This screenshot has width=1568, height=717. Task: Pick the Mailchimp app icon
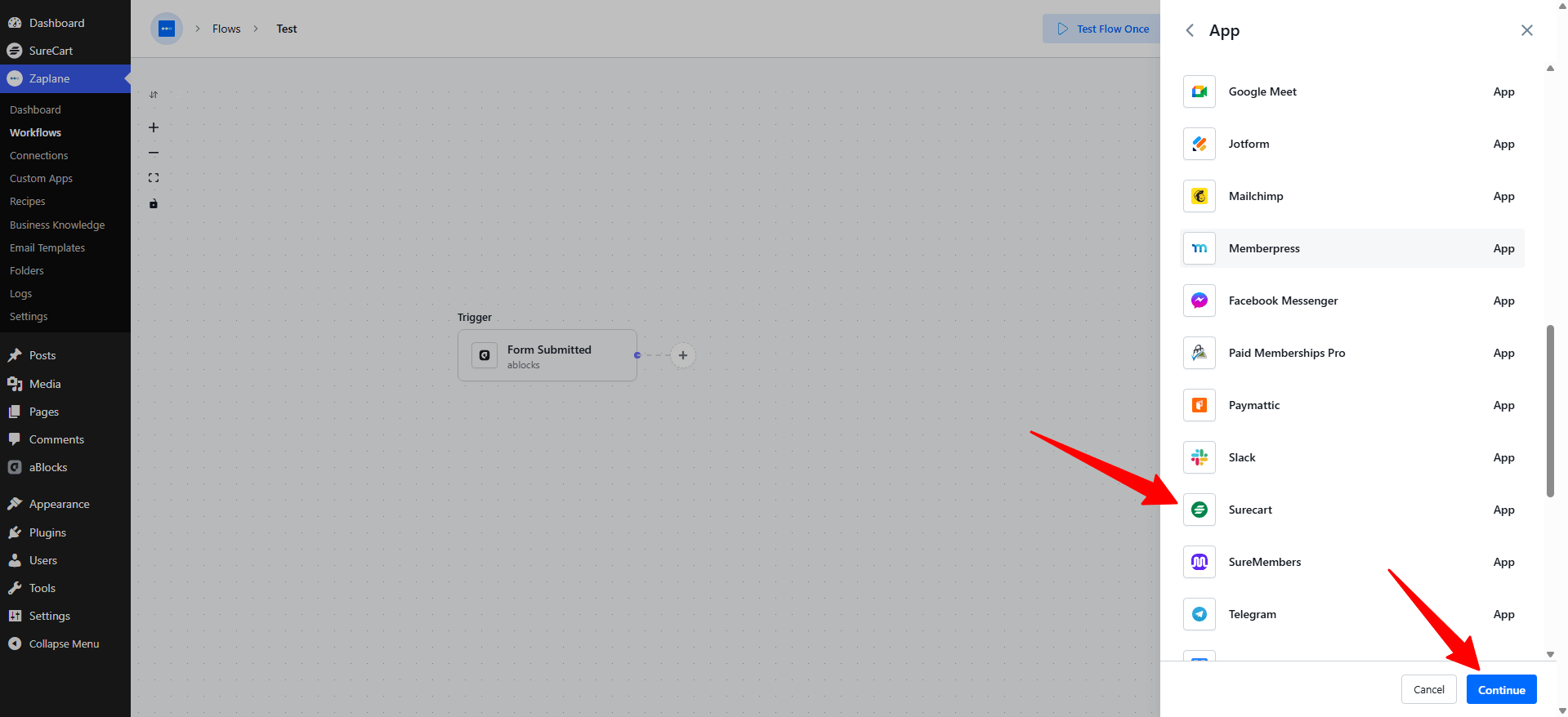[1199, 196]
